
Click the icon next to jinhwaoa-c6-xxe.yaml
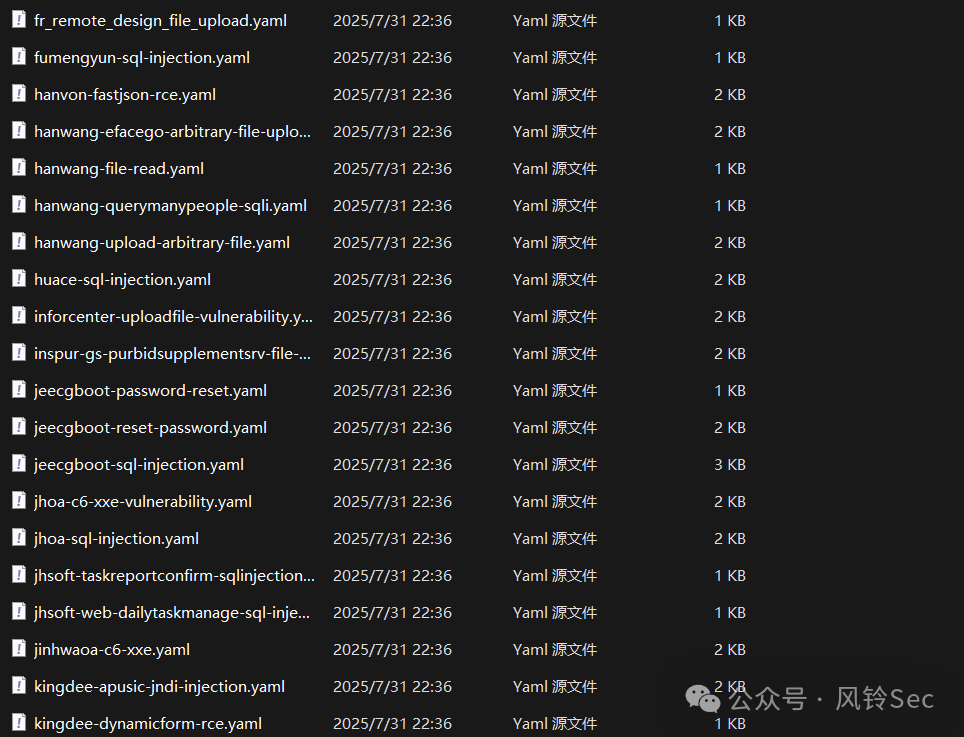[18, 649]
